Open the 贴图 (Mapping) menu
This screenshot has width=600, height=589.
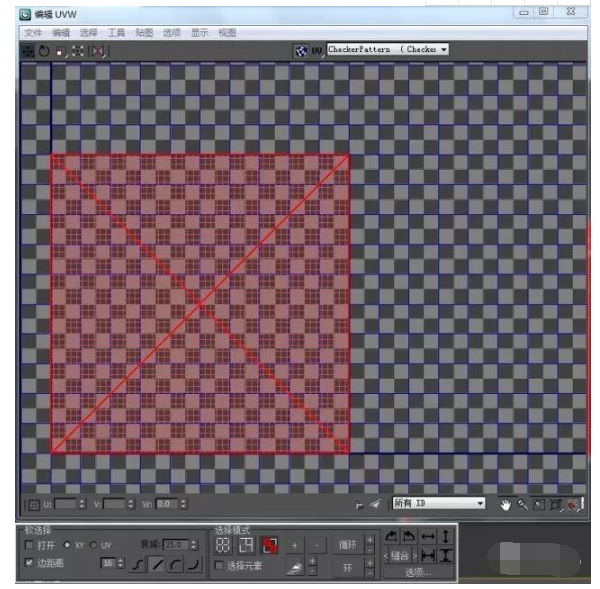pos(144,33)
